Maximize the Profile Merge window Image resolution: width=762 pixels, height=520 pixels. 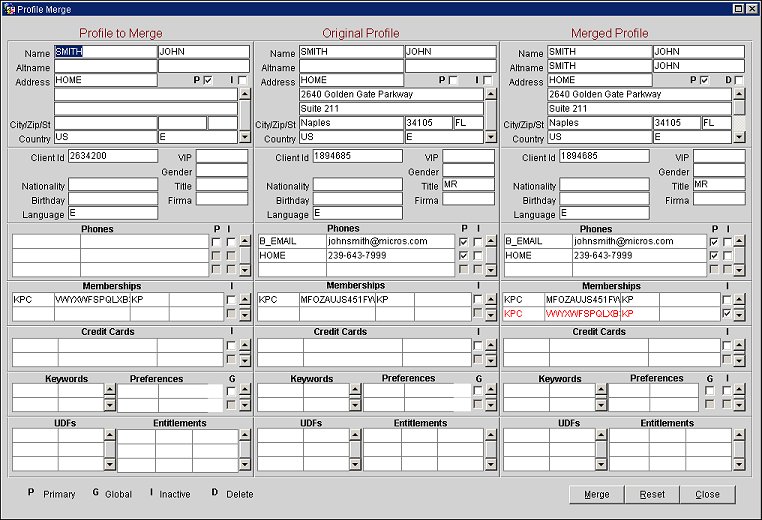coord(738,9)
